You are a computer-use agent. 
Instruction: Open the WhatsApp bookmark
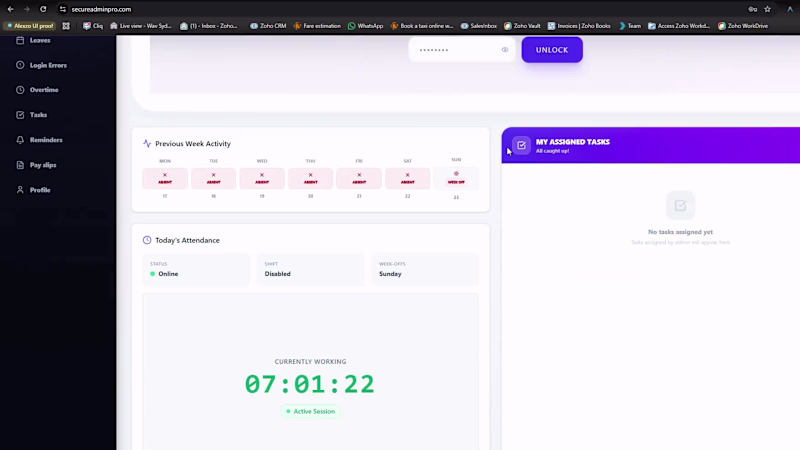coord(365,26)
